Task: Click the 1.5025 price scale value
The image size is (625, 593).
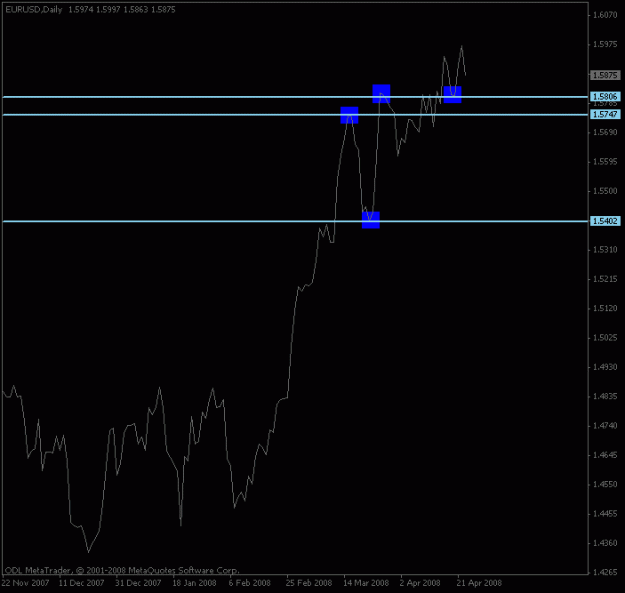Action: (605, 338)
